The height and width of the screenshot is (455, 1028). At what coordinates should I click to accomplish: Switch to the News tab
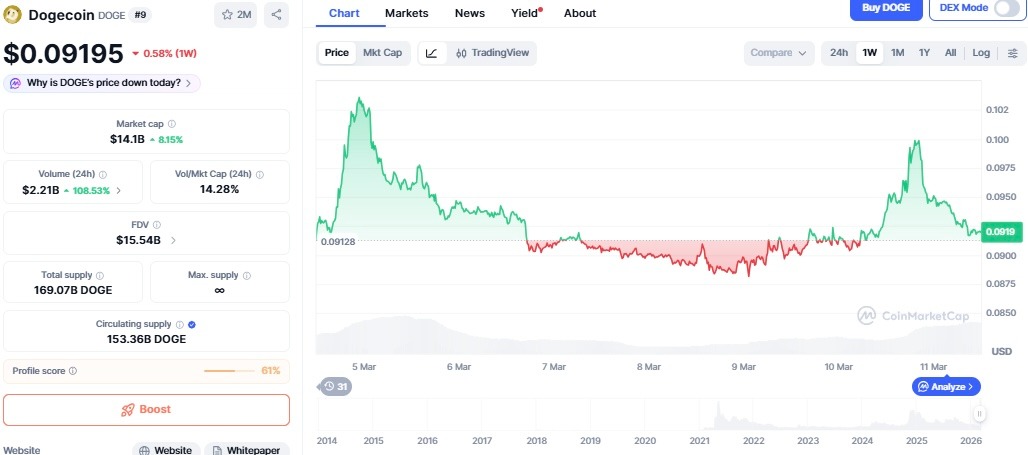click(x=469, y=13)
